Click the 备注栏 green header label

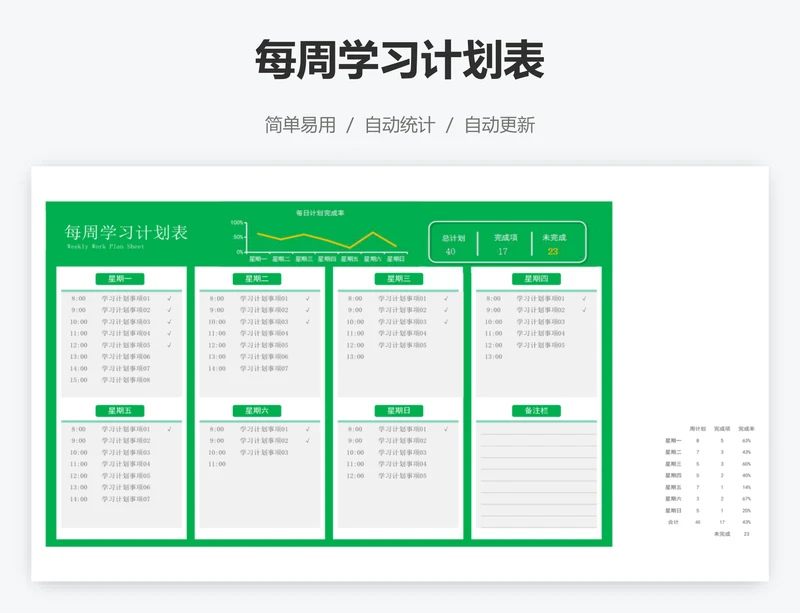click(536, 410)
